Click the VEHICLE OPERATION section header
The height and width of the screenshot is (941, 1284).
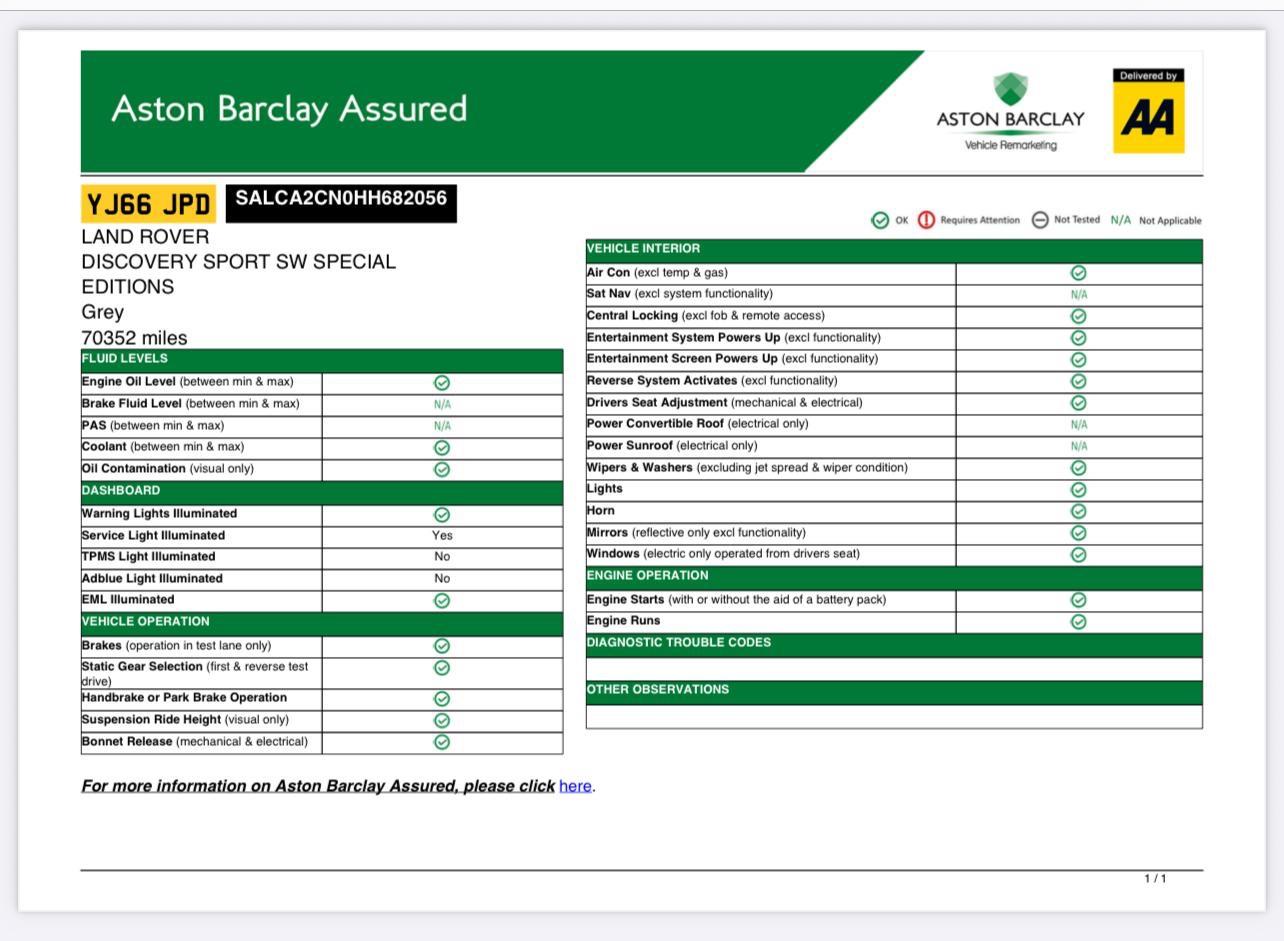coord(322,623)
